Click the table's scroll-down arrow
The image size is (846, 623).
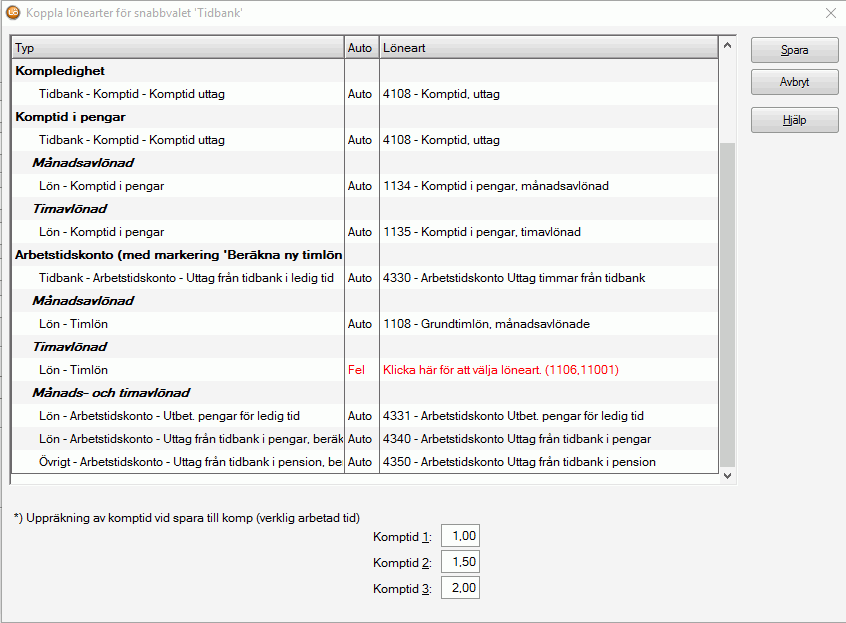727,475
